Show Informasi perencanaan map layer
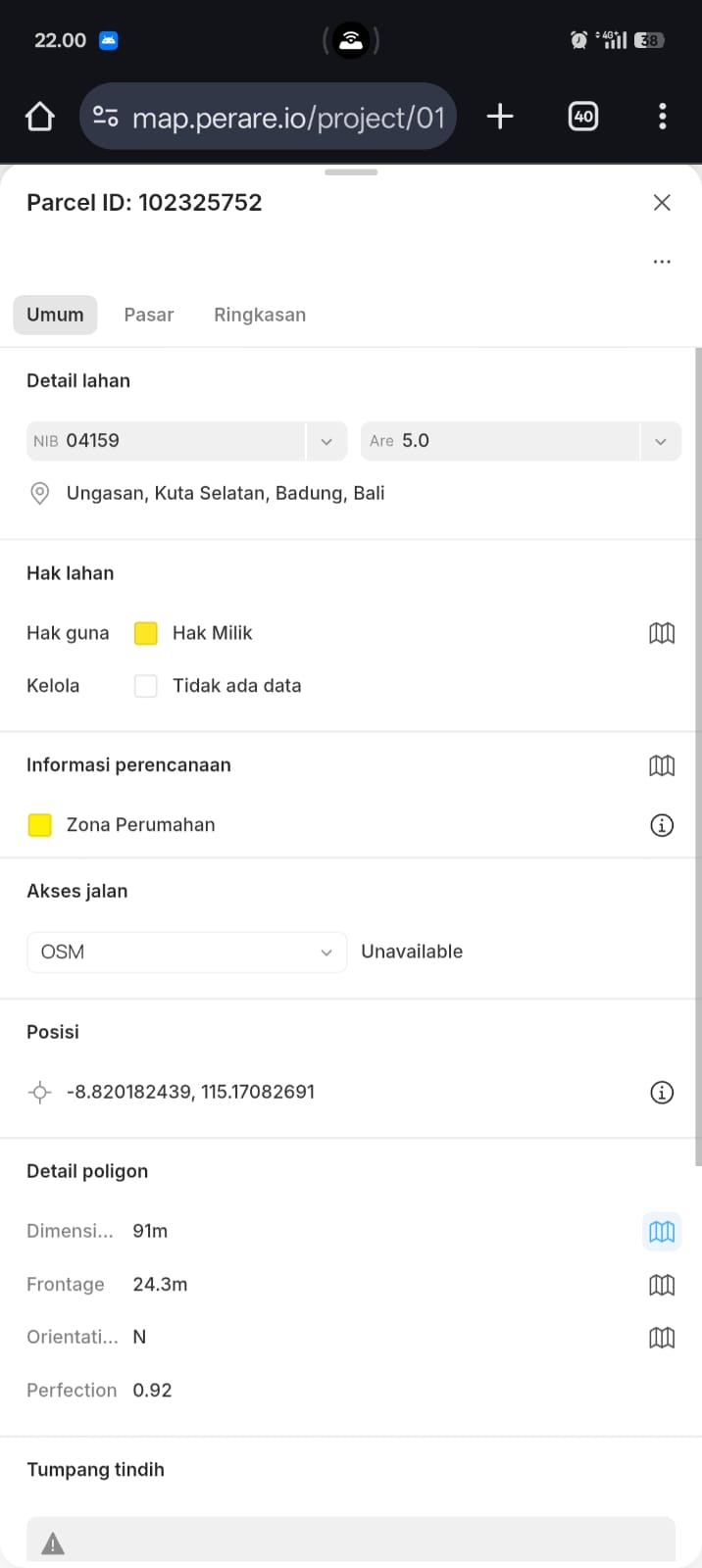702x1568 pixels. 662,765
